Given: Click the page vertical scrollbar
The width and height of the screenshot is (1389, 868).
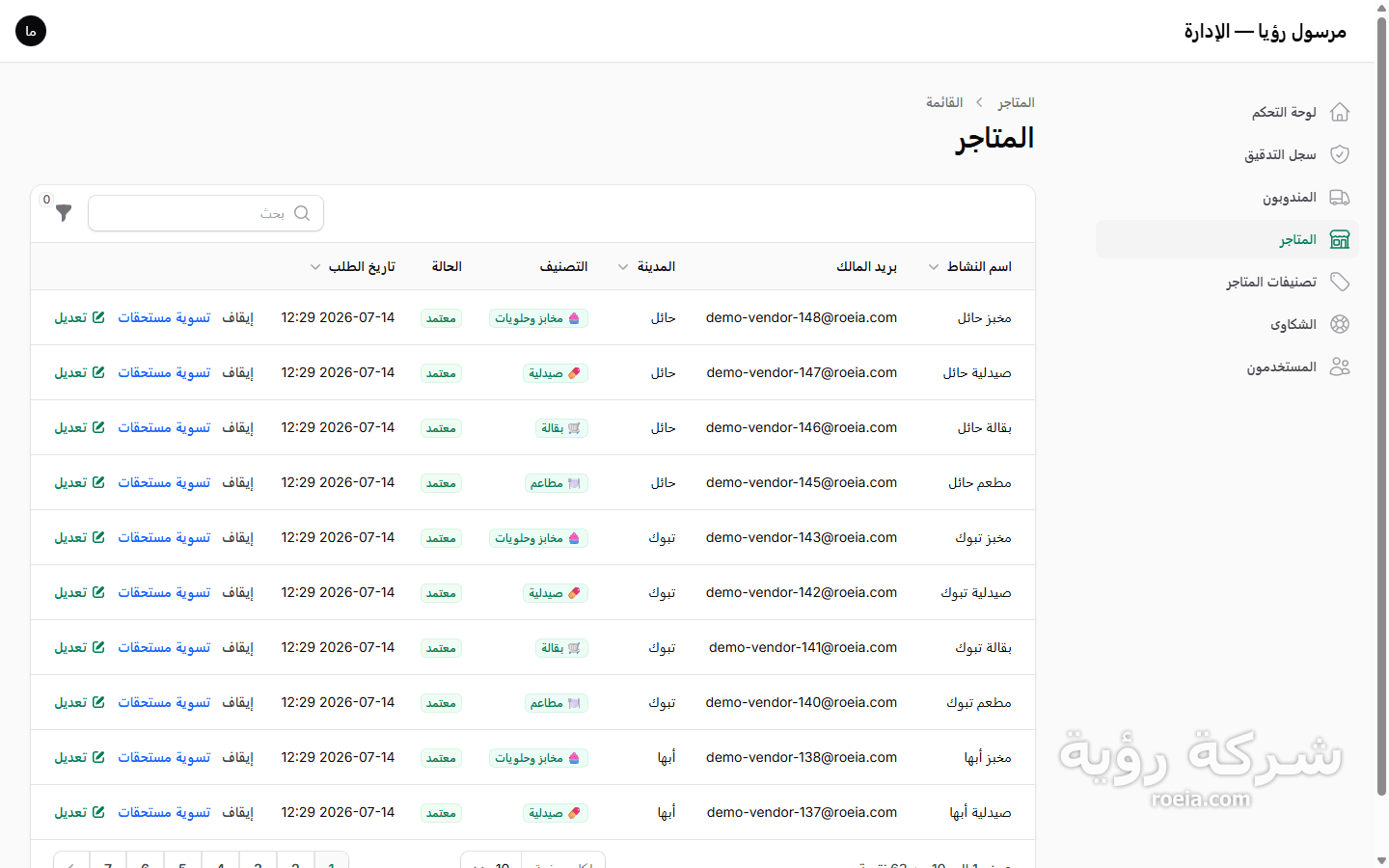Looking at the screenshot, I should [1381, 405].
